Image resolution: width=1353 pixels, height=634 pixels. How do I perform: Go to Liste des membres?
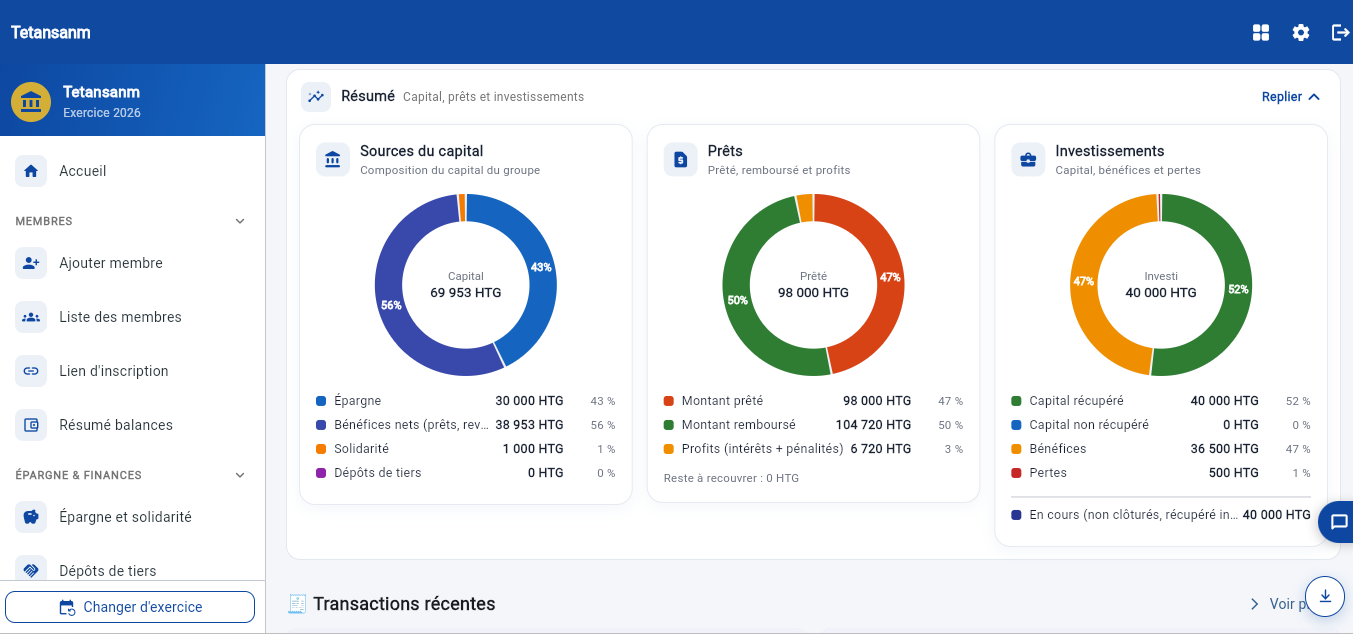click(132, 317)
